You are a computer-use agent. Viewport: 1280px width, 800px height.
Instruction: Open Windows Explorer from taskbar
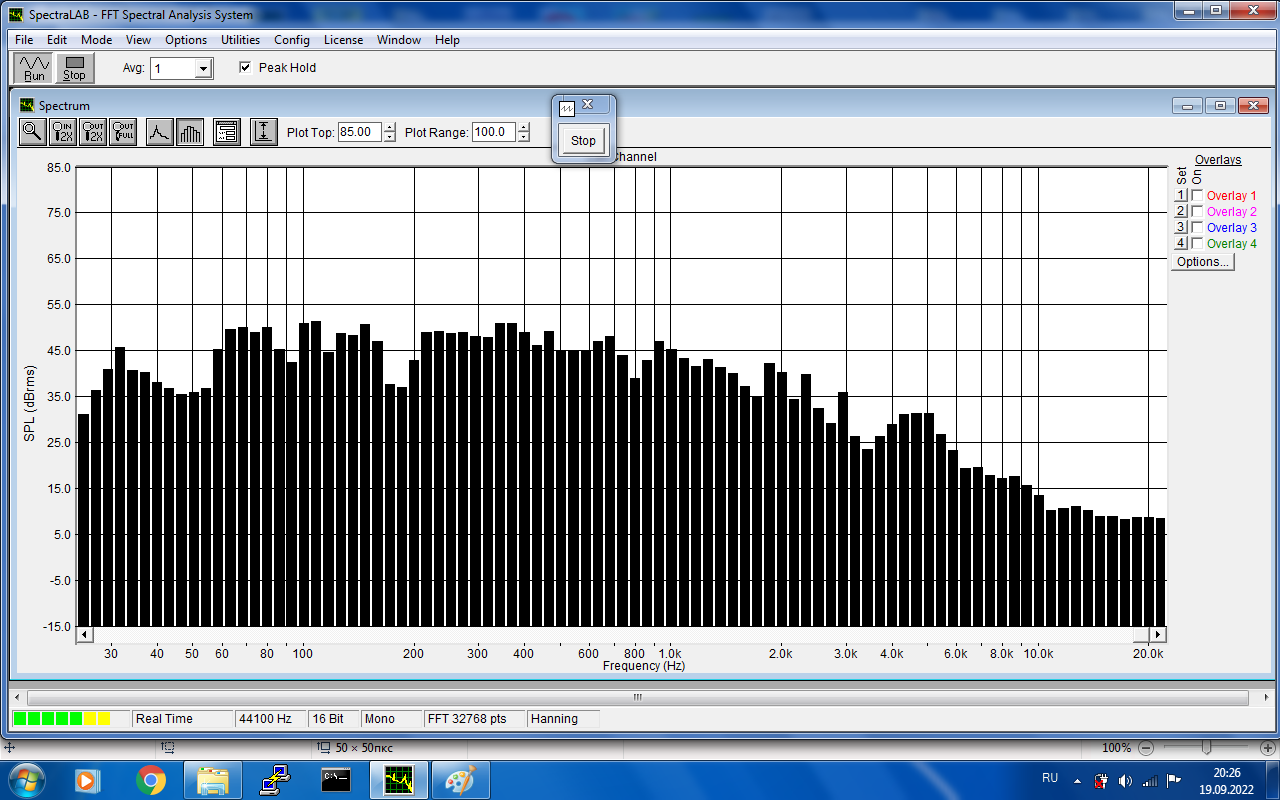pyautogui.click(x=214, y=779)
